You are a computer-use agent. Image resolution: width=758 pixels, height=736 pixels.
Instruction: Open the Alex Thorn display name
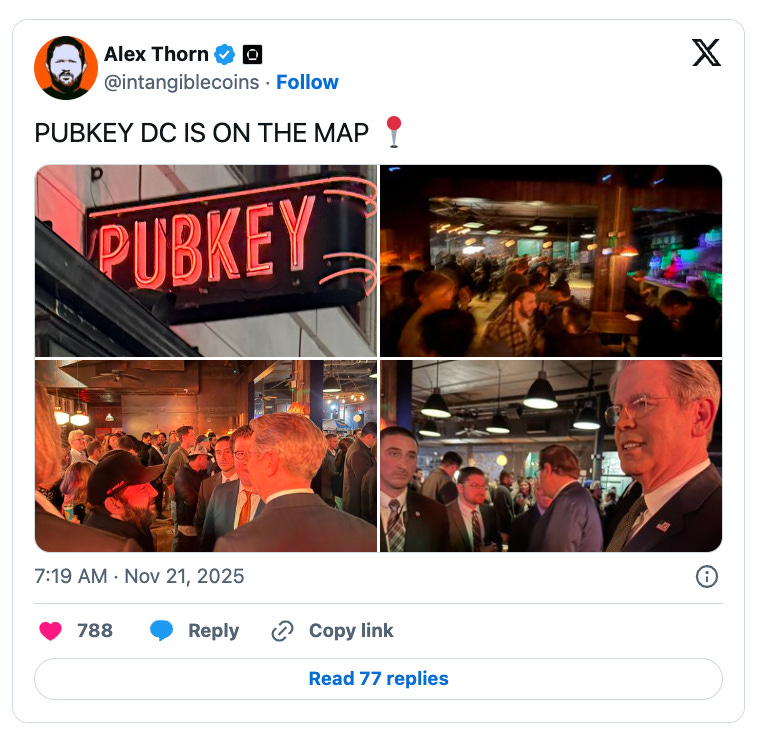156,54
